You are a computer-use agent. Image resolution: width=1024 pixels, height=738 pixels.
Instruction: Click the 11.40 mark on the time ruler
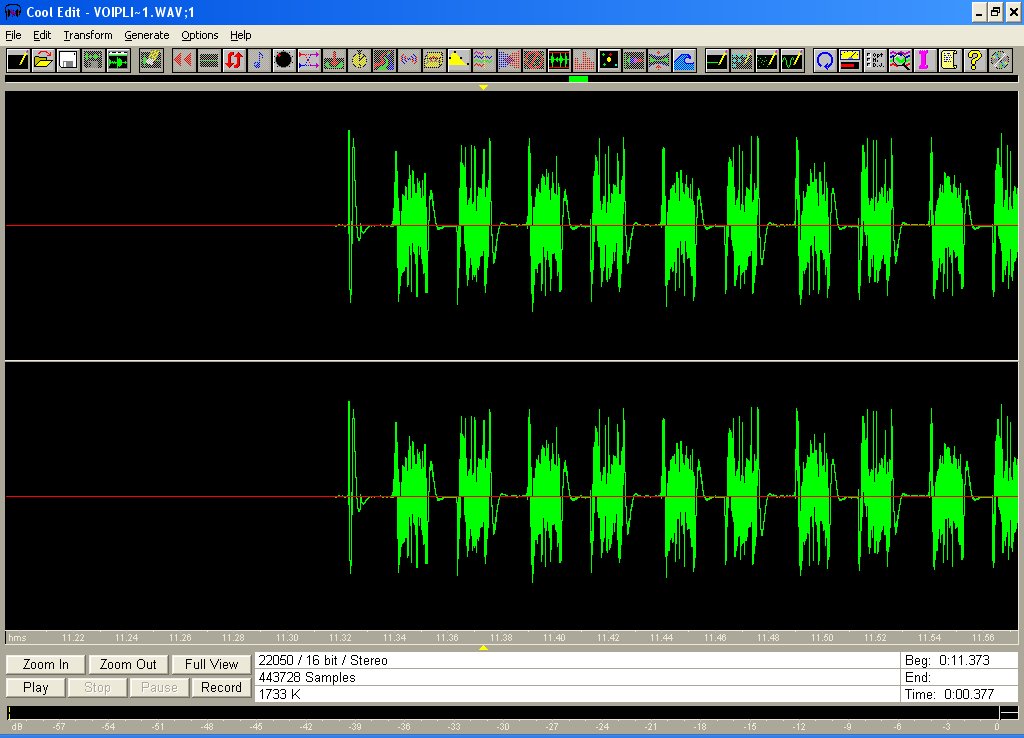554,637
